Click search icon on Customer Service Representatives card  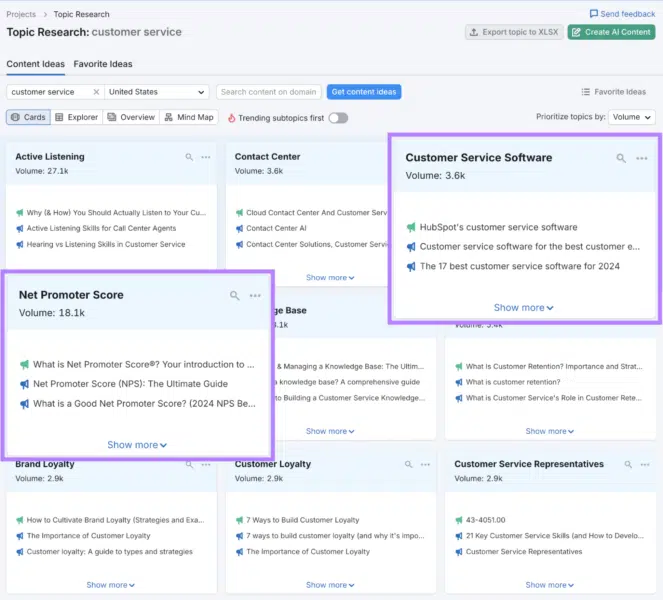click(628, 464)
